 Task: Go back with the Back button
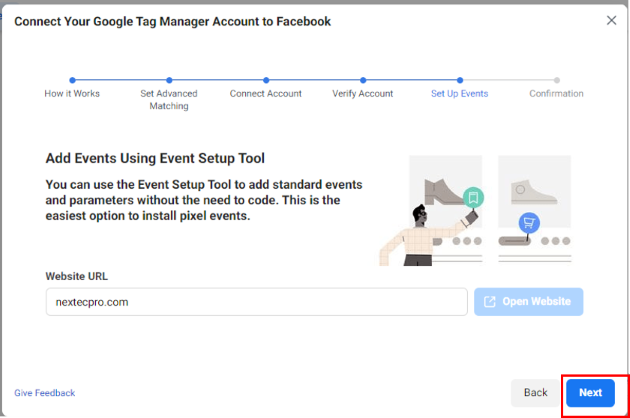click(535, 393)
